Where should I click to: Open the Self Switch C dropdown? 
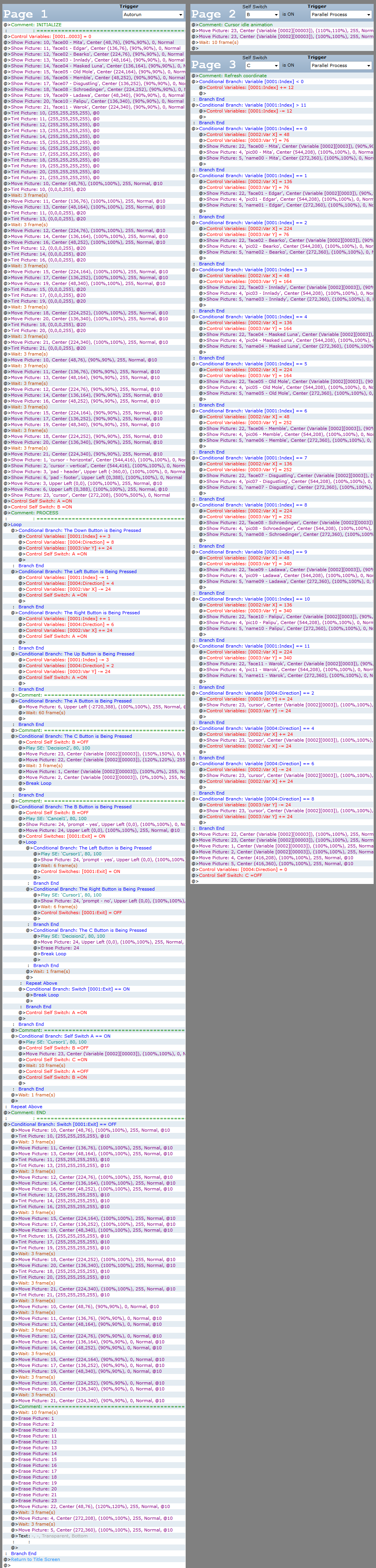tap(262, 66)
